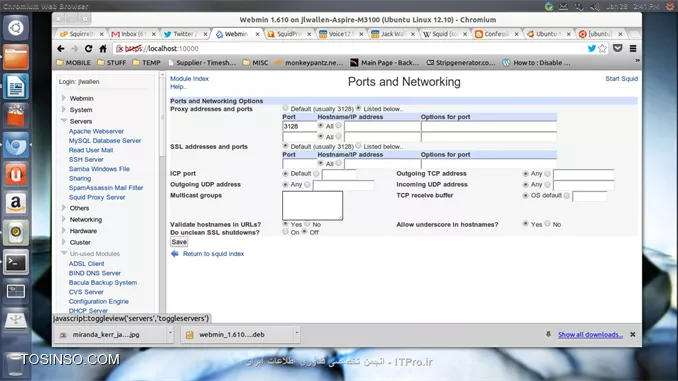Select Listed below for proxy addresses

click(x=358, y=108)
